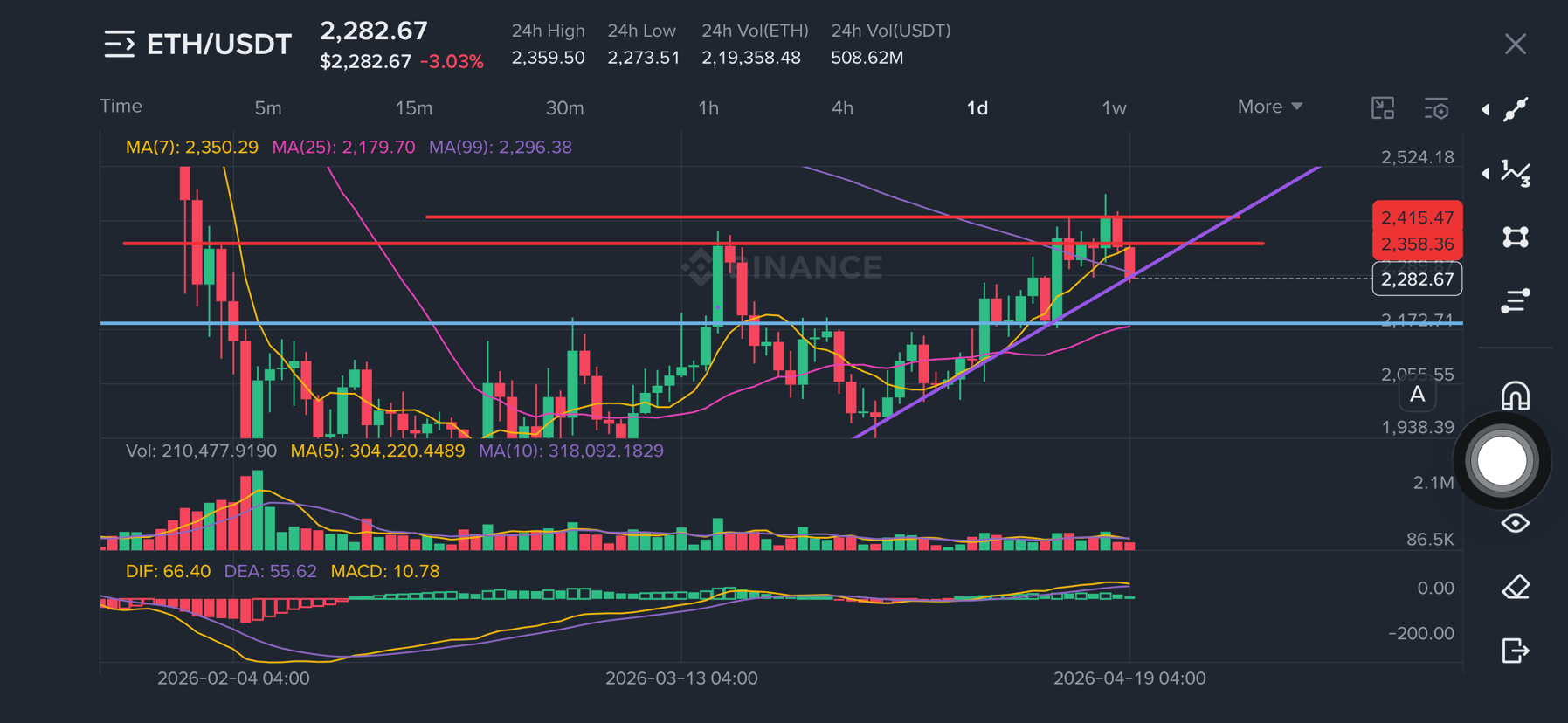
Task: Click the current price tag 2,282.67
Action: [x=1417, y=279]
